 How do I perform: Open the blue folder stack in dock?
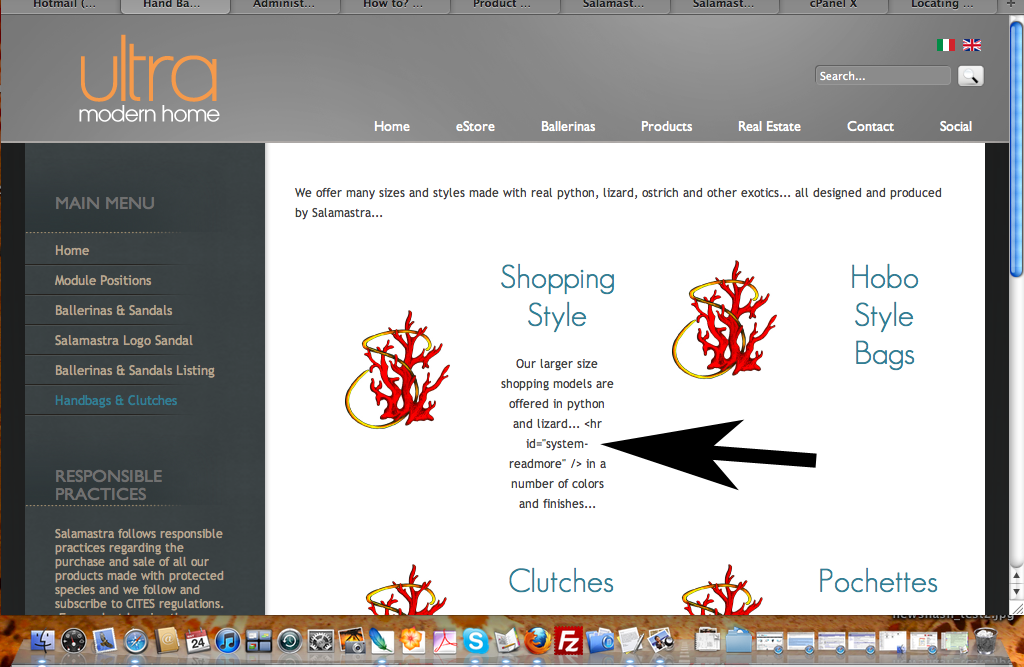(x=739, y=641)
